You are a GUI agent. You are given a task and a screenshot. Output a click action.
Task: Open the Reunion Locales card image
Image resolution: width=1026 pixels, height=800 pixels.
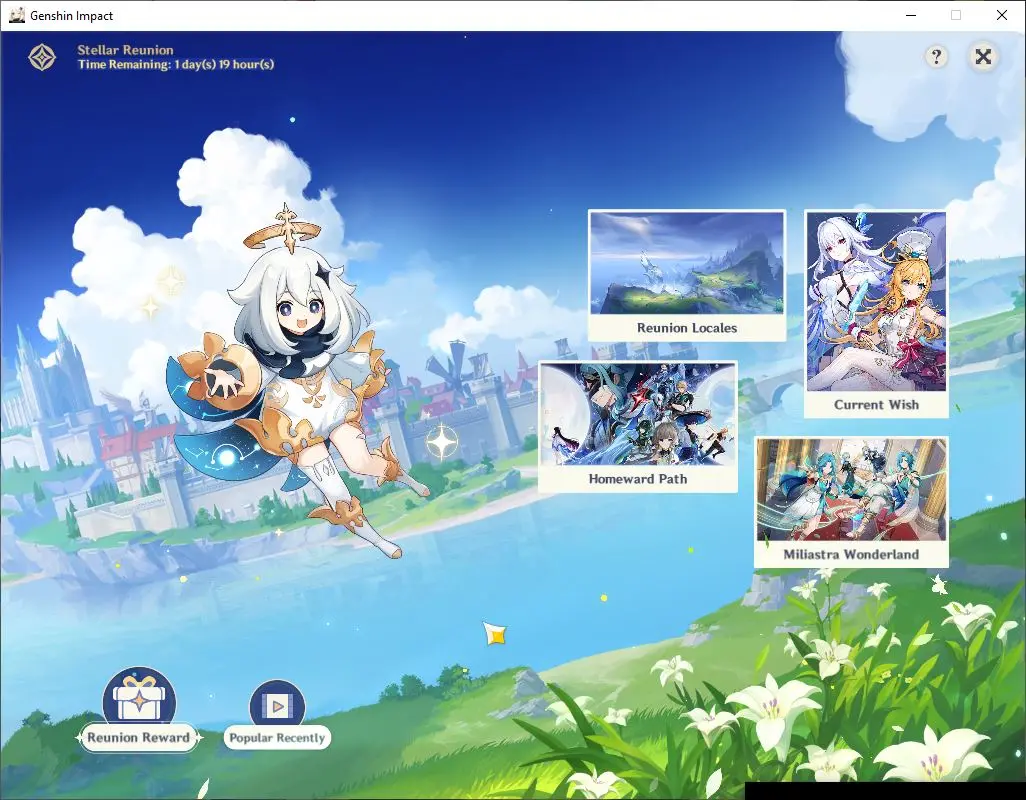coord(687,262)
